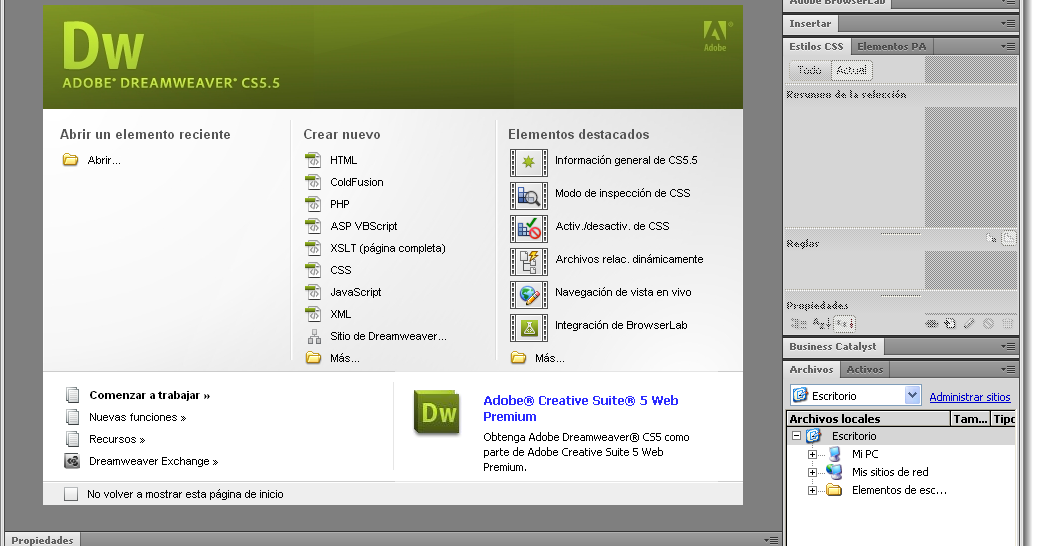Click the CSS document icon under Crear nuevo
The width and height of the screenshot is (1039, 546).
point(313,270)
